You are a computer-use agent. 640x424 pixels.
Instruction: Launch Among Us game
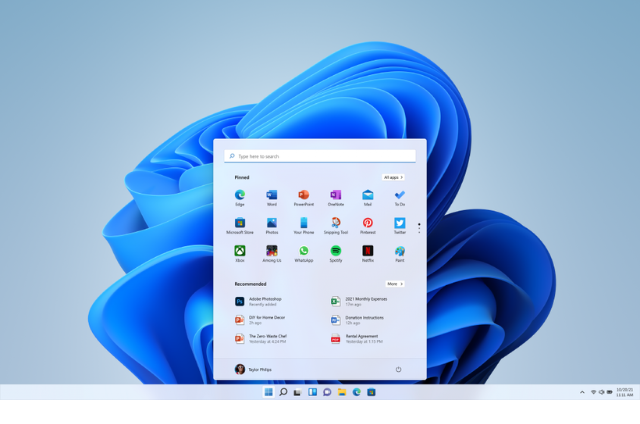(x=272, y=254)
